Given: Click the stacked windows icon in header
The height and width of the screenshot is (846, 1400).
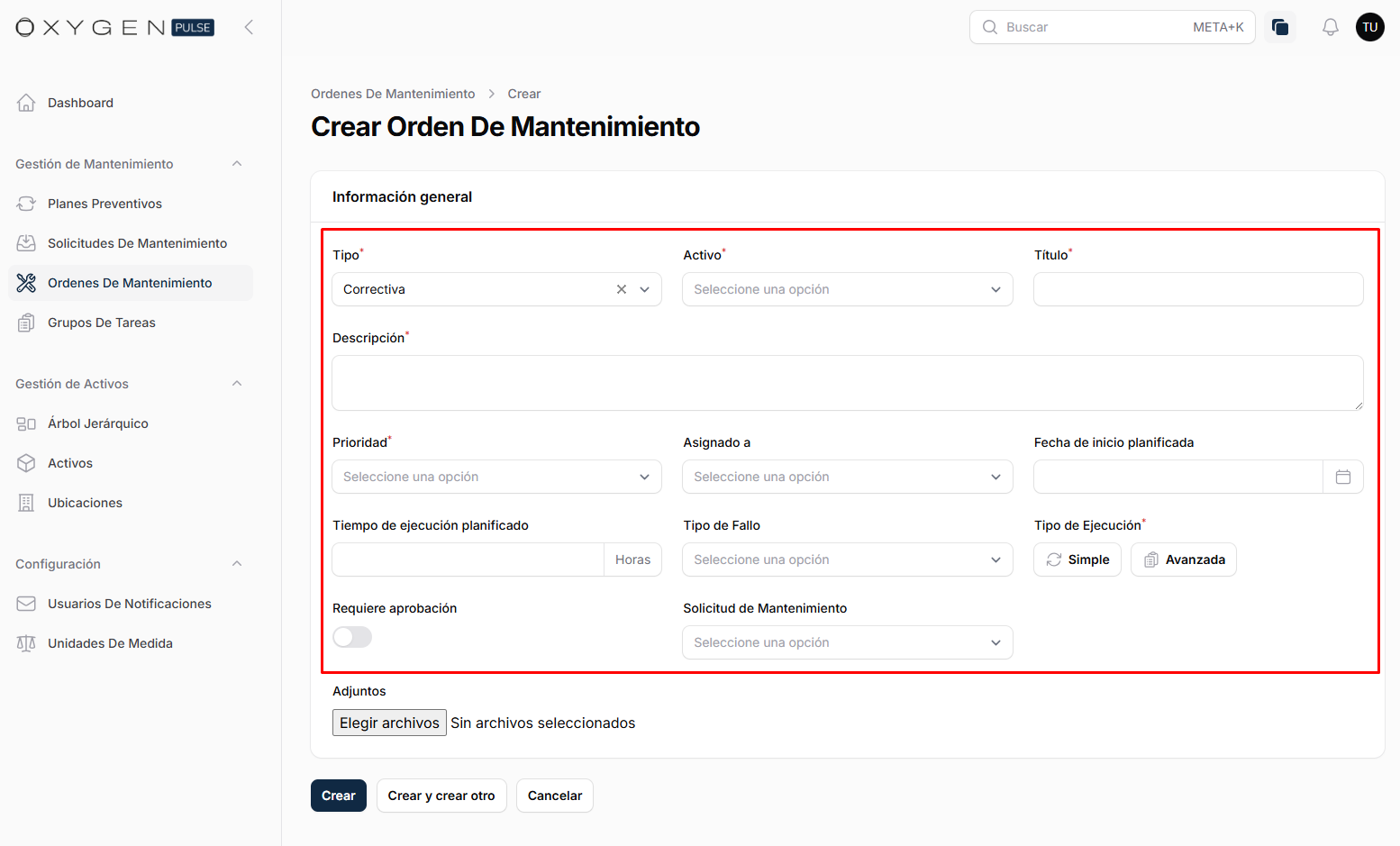Looking at the screenshot, I should [x=1279, y=27].
